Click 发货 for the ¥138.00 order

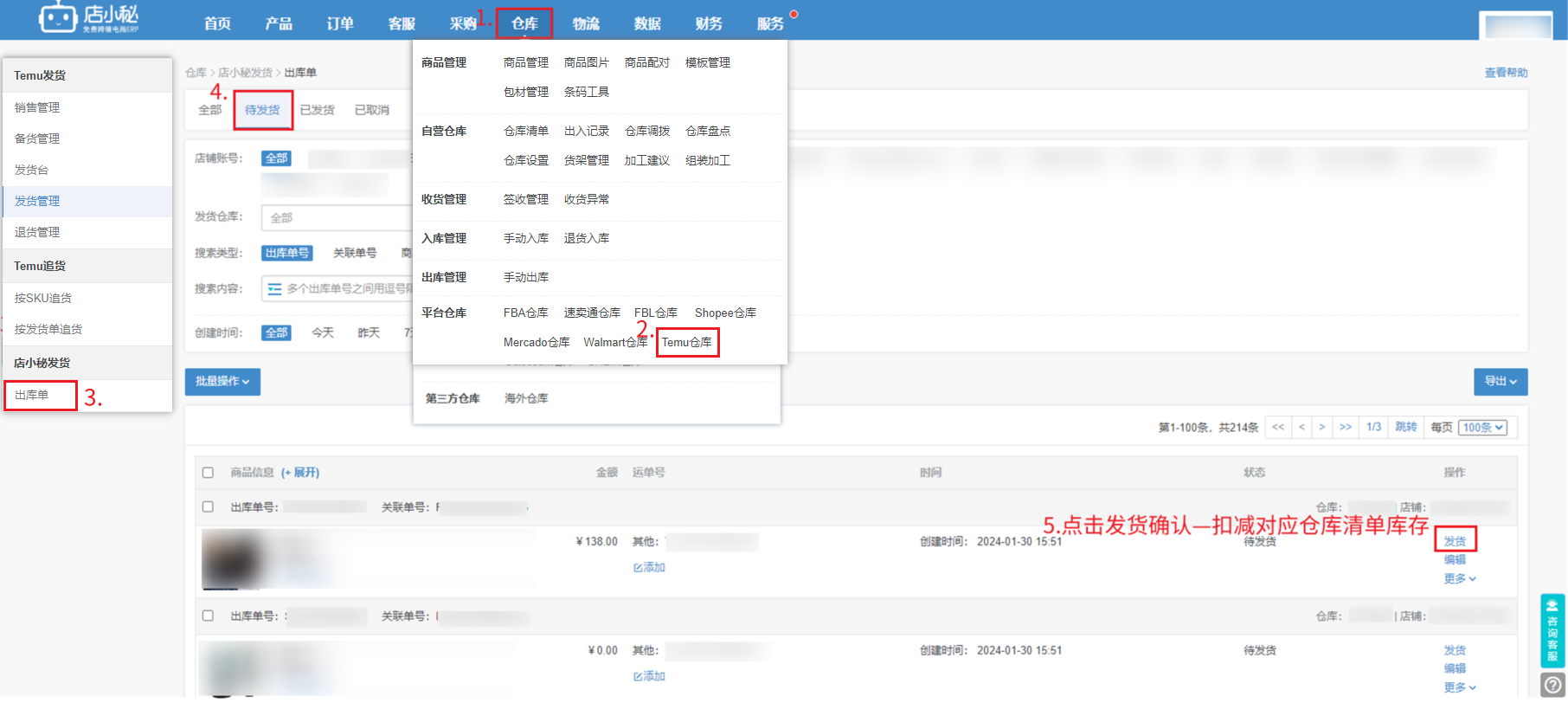(1455, 541)
